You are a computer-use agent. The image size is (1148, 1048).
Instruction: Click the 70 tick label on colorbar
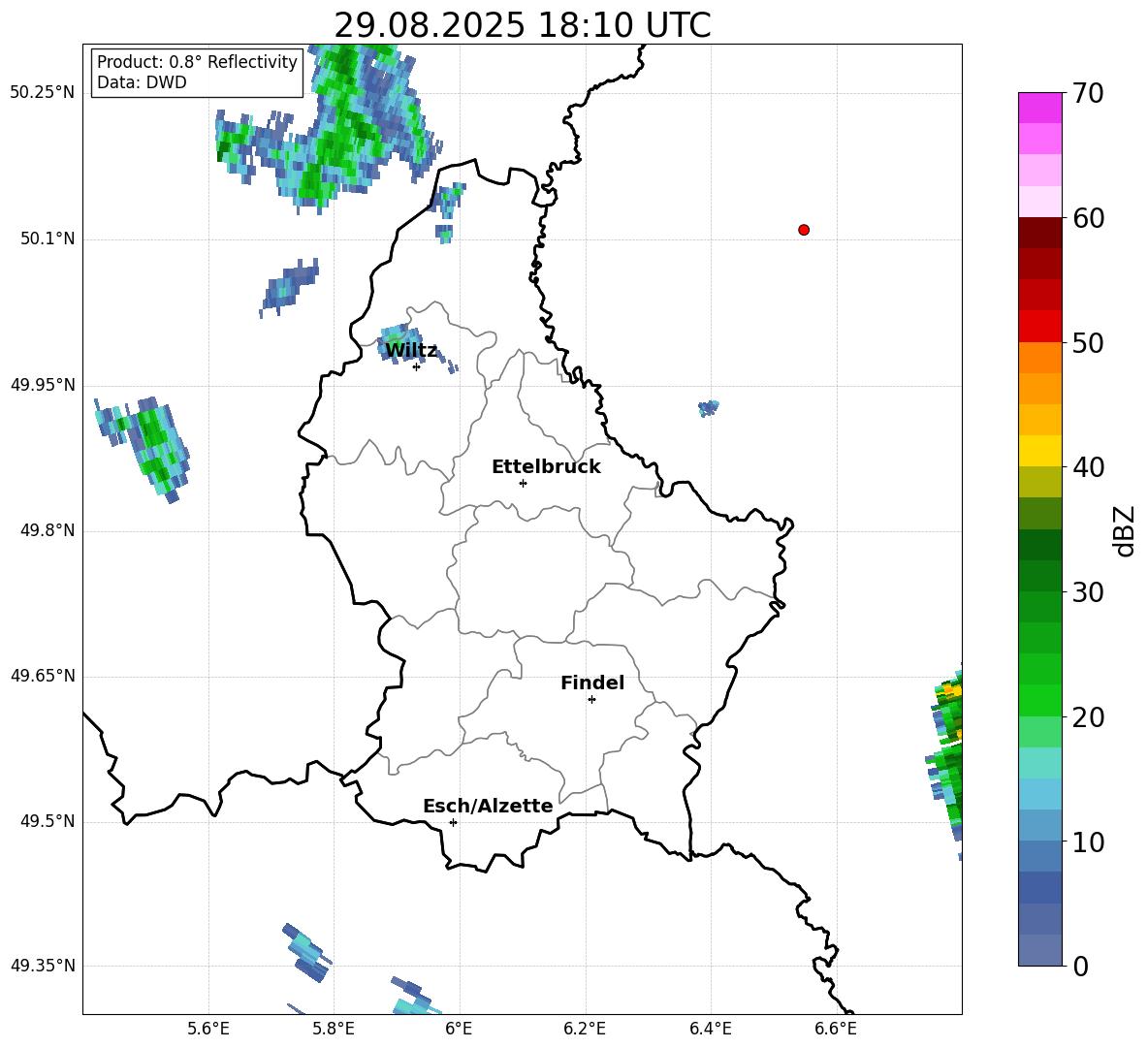coord(1088,93)
